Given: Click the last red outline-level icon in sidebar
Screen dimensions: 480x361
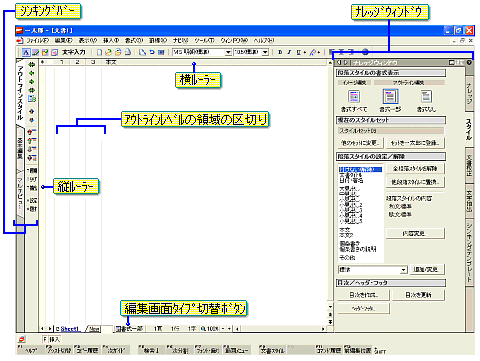Looking at the screenshot, I should [x=32, y=158].
